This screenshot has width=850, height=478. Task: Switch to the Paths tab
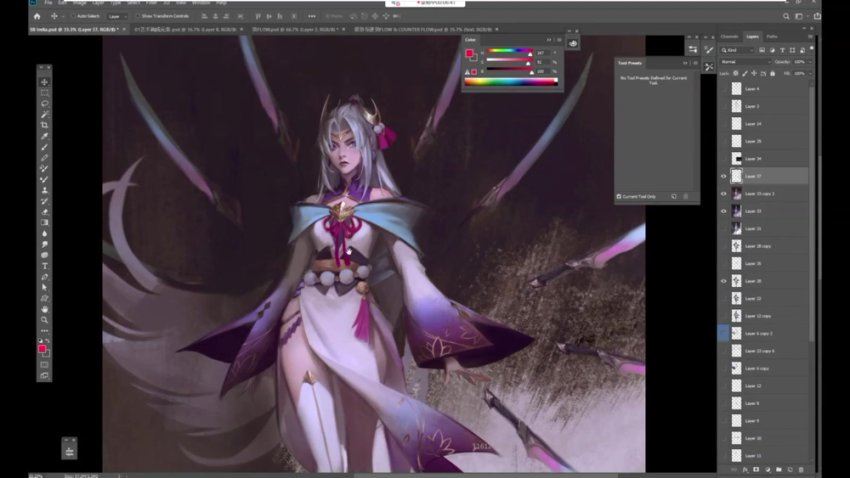pyautogui.click(x=771, y=37)
